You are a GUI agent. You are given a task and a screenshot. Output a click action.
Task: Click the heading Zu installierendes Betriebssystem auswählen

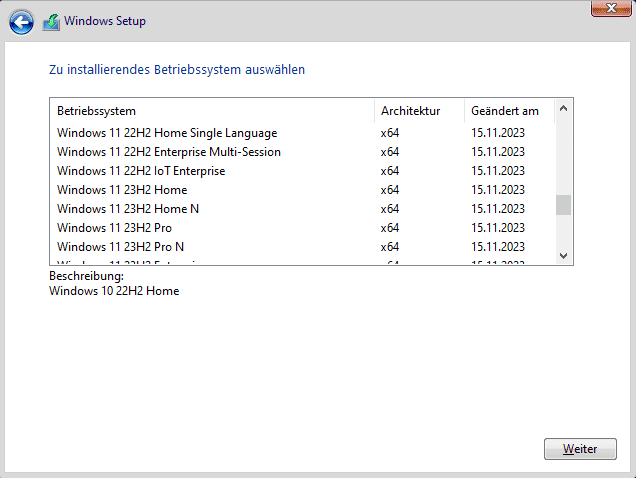[177, 70]
